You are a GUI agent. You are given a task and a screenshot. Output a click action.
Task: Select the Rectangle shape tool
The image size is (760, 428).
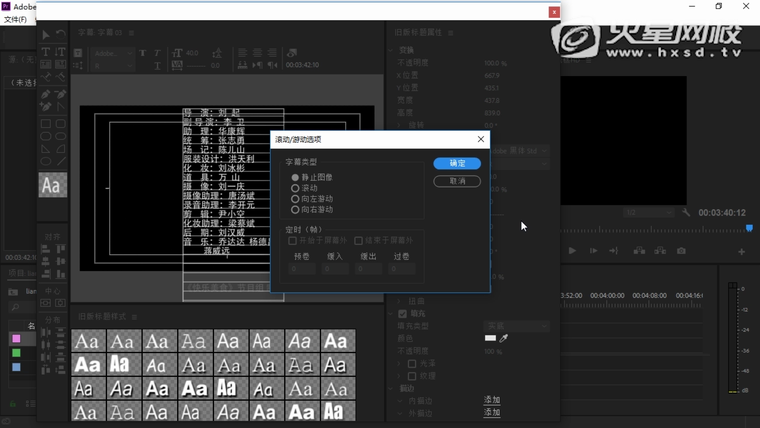click(46, 124)
